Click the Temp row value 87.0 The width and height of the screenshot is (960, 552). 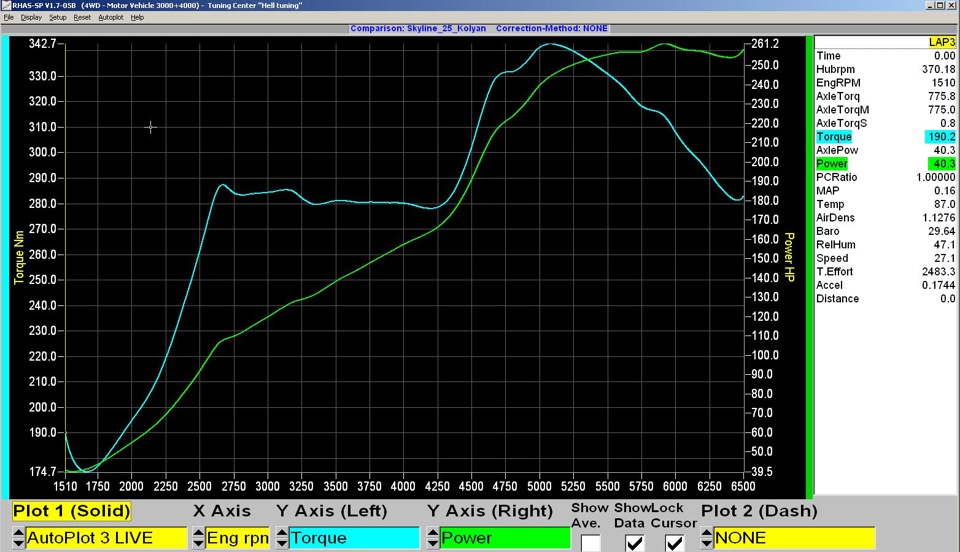pos(945,204)
